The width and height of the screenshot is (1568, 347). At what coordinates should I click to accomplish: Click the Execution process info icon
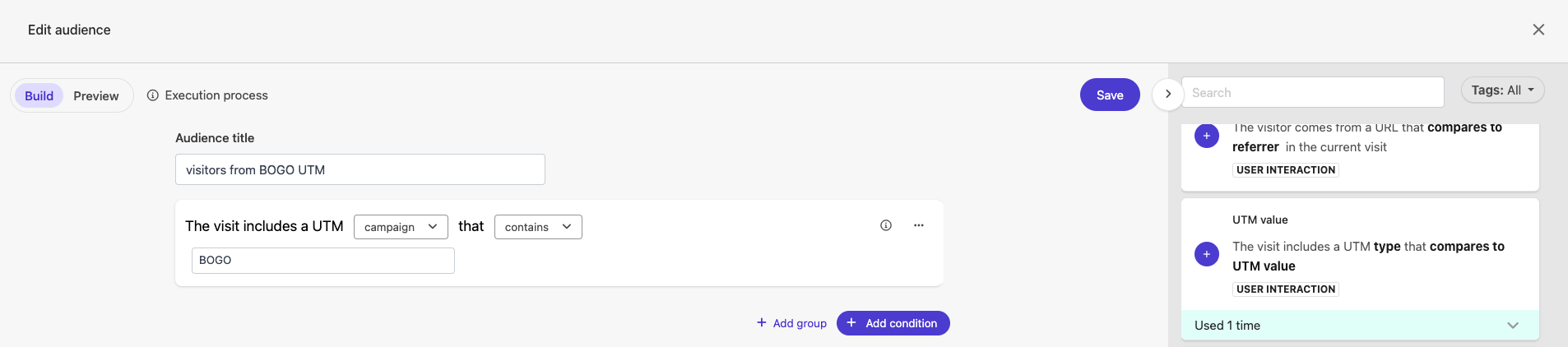point(153,95)
